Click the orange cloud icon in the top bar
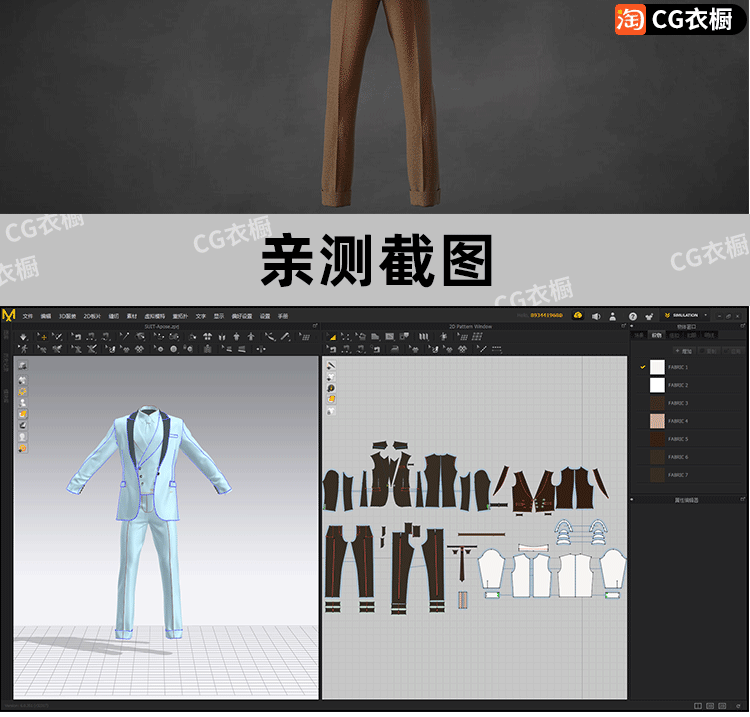Image resolution: width=750 pixels, height=717 pixels. pos(578,315)
